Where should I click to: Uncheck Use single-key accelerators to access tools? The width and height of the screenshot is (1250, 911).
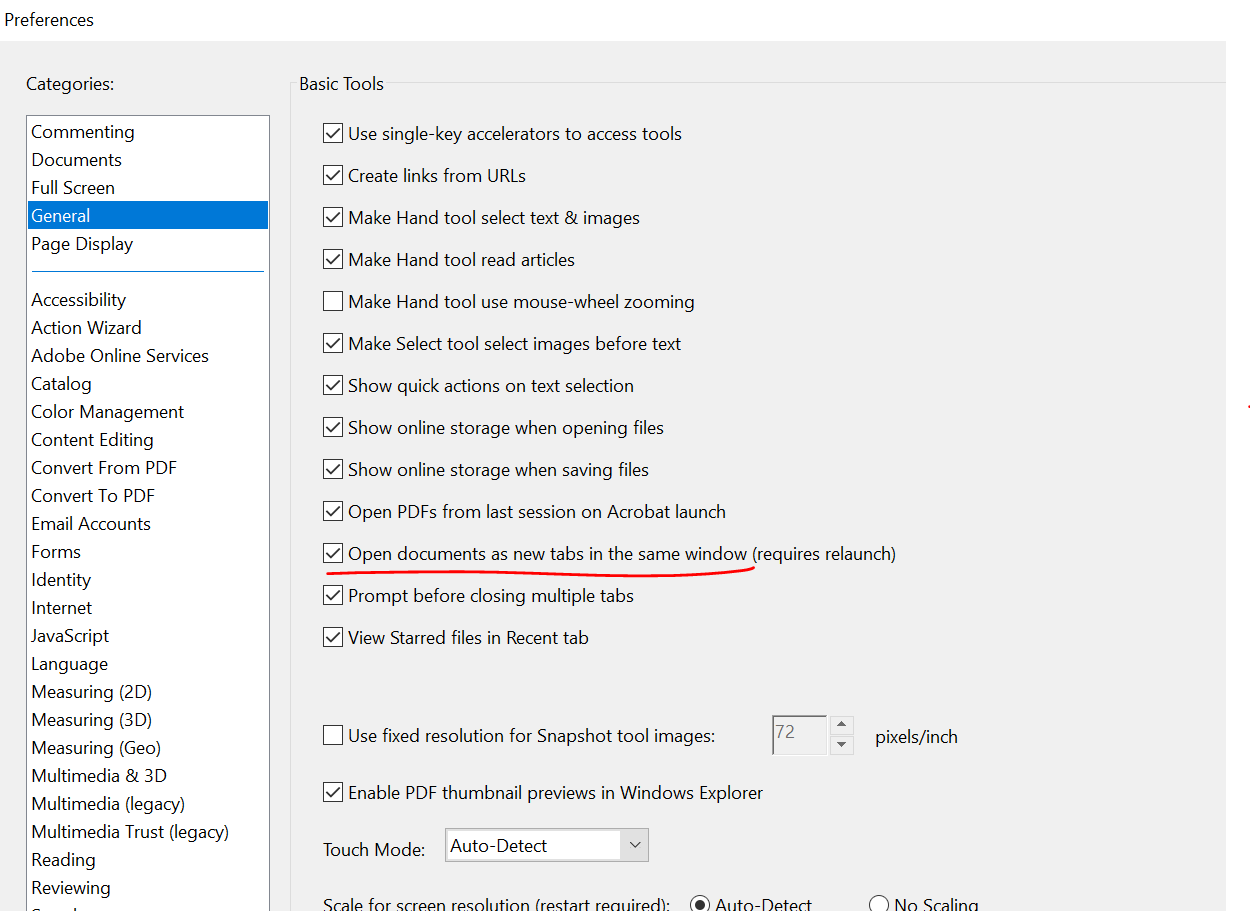click(x=333, y=133)
